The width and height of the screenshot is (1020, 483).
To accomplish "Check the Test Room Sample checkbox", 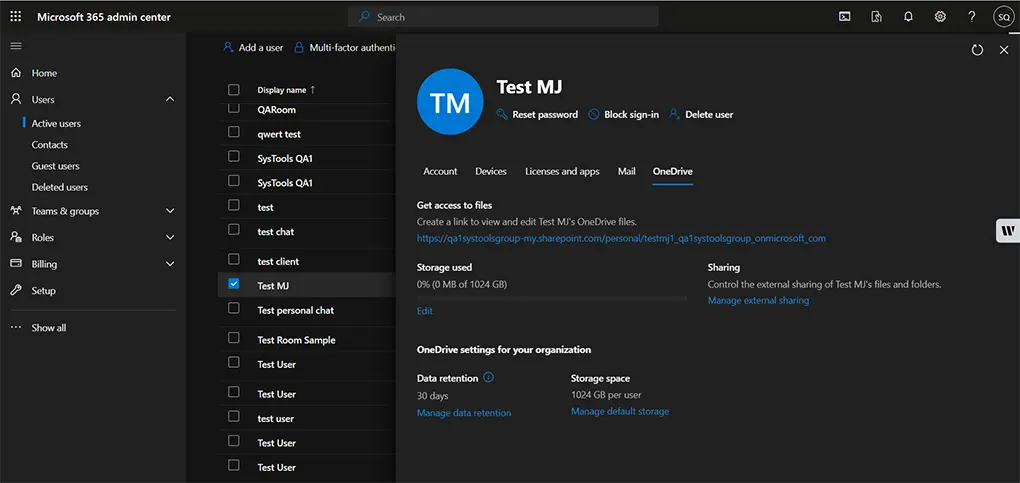I will (x=234, y=337).
